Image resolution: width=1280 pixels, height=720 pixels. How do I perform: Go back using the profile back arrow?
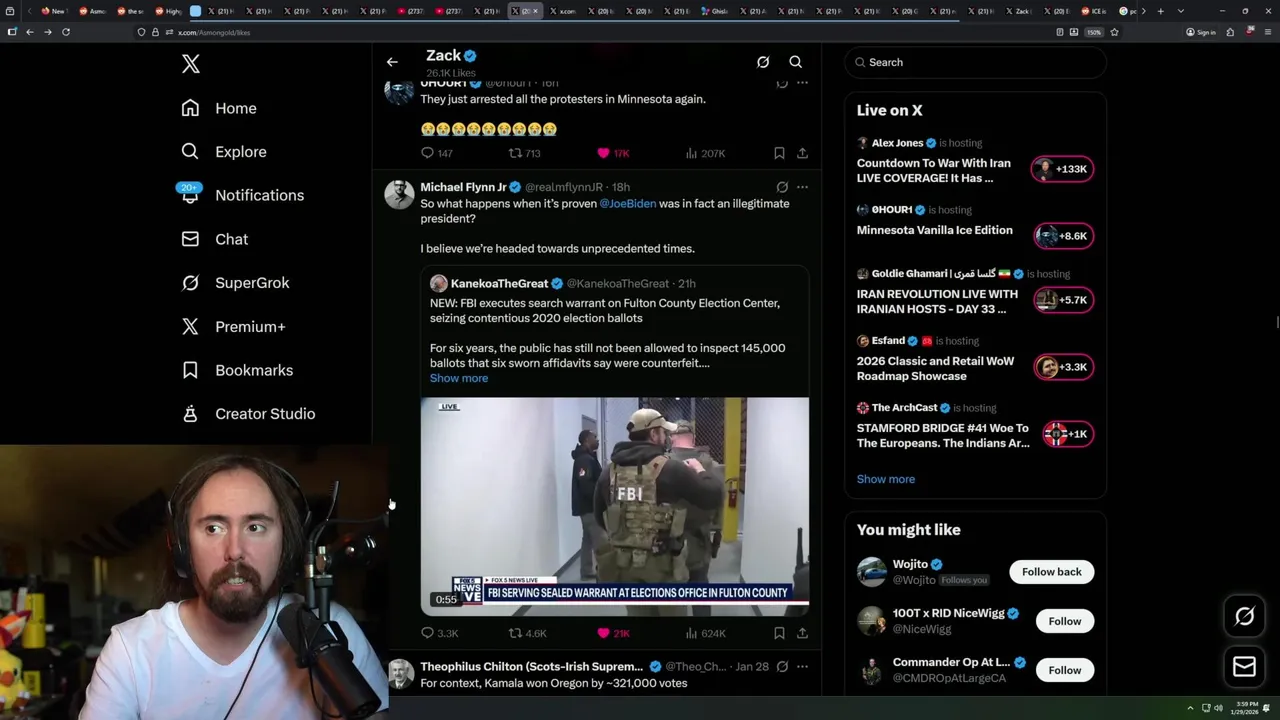(392, 62)
